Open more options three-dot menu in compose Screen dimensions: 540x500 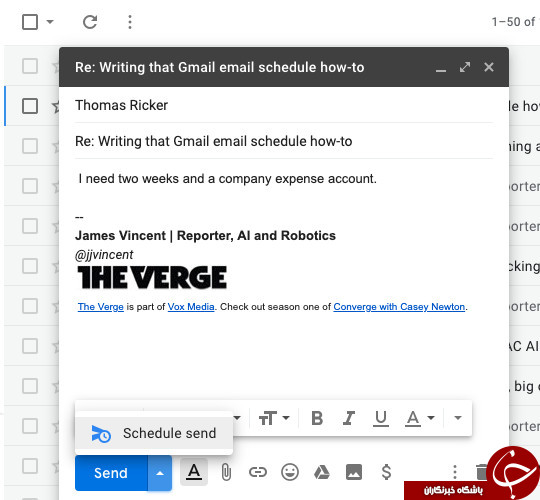(455, 472)
